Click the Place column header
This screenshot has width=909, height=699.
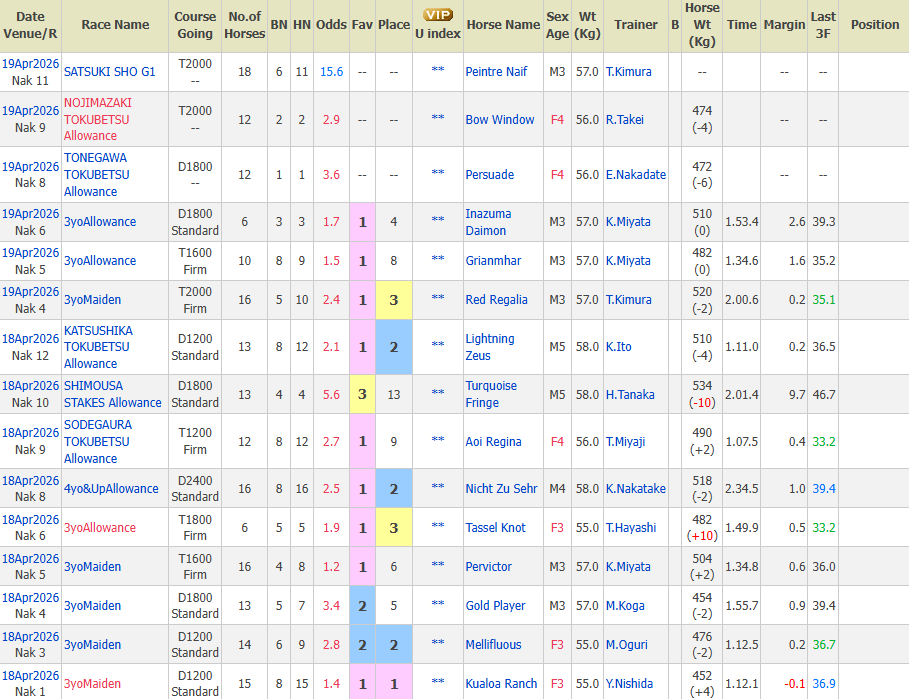pyautogui.click(x=394, y=25)
